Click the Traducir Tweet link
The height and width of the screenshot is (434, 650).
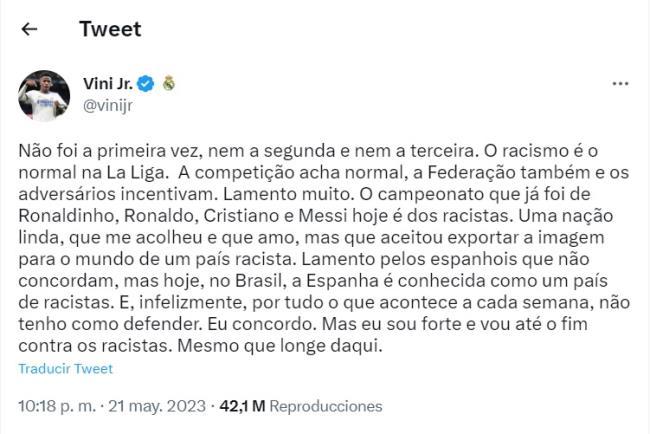(x=65, y=369)
